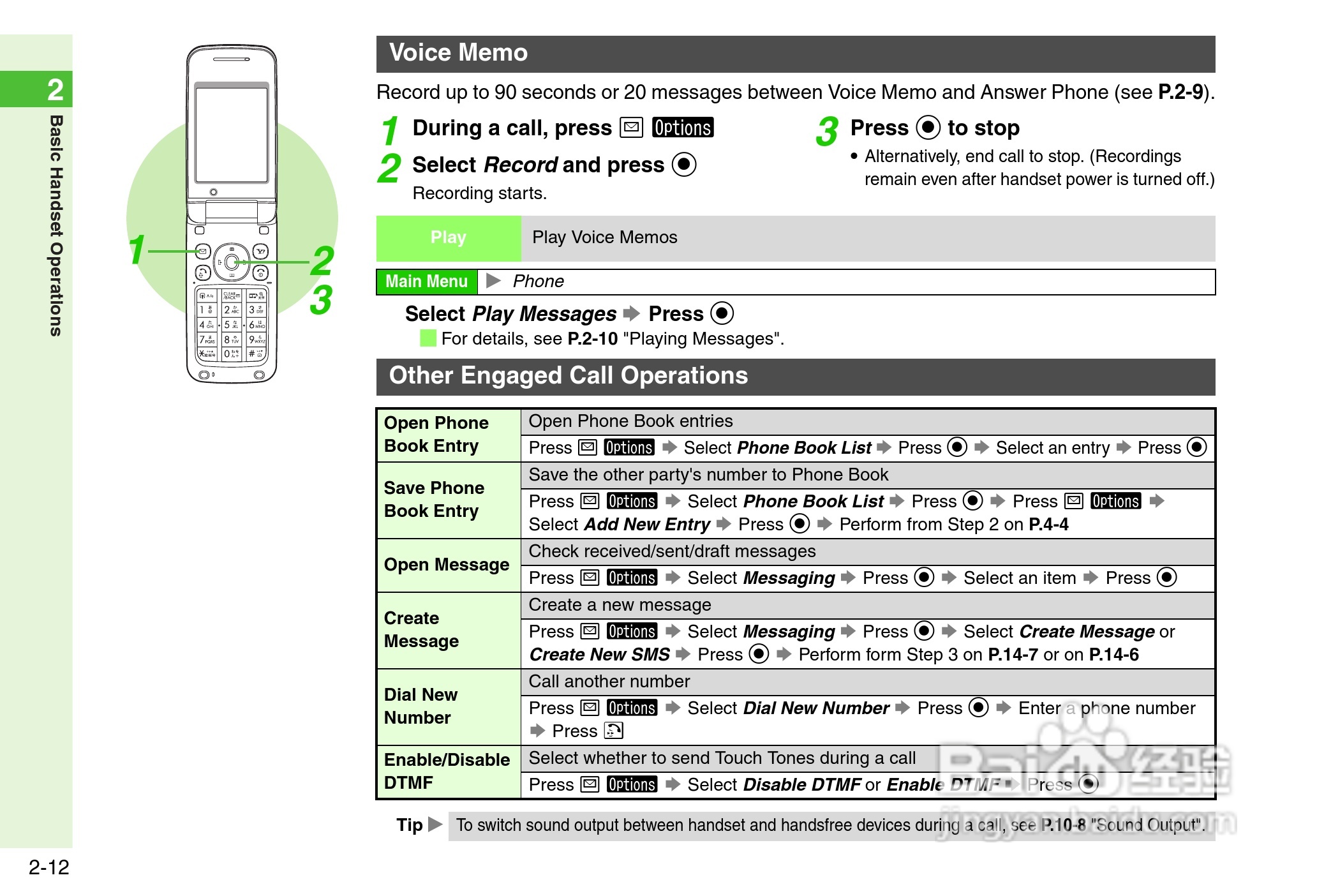Click center key icon in 'Press to stop'
Viewport: 1317px width, 896px height.
coord(928,128)
